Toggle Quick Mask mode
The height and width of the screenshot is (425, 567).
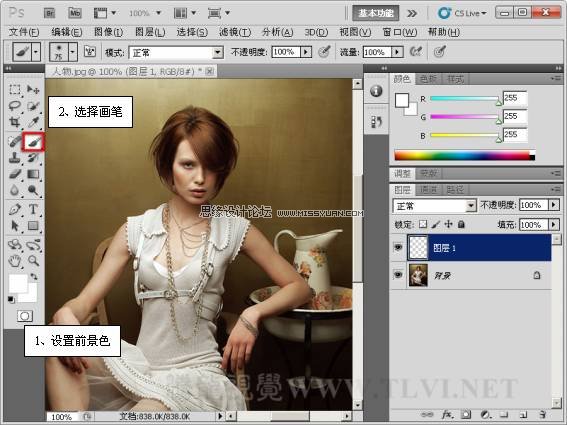(x=25, y=316)
